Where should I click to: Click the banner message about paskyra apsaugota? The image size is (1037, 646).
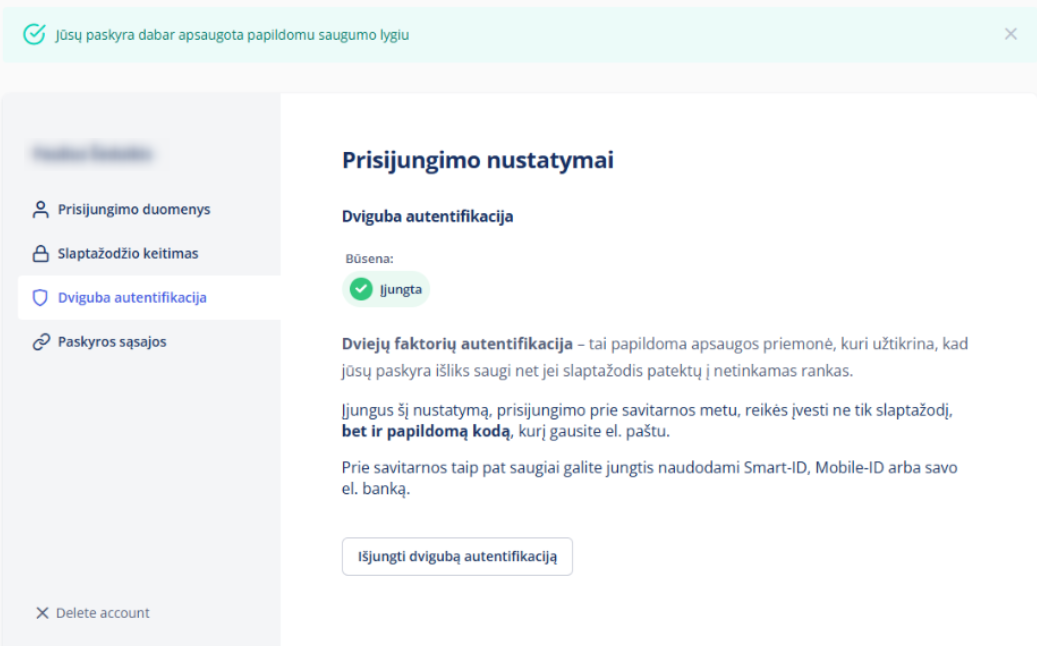(x=232, y=35)
